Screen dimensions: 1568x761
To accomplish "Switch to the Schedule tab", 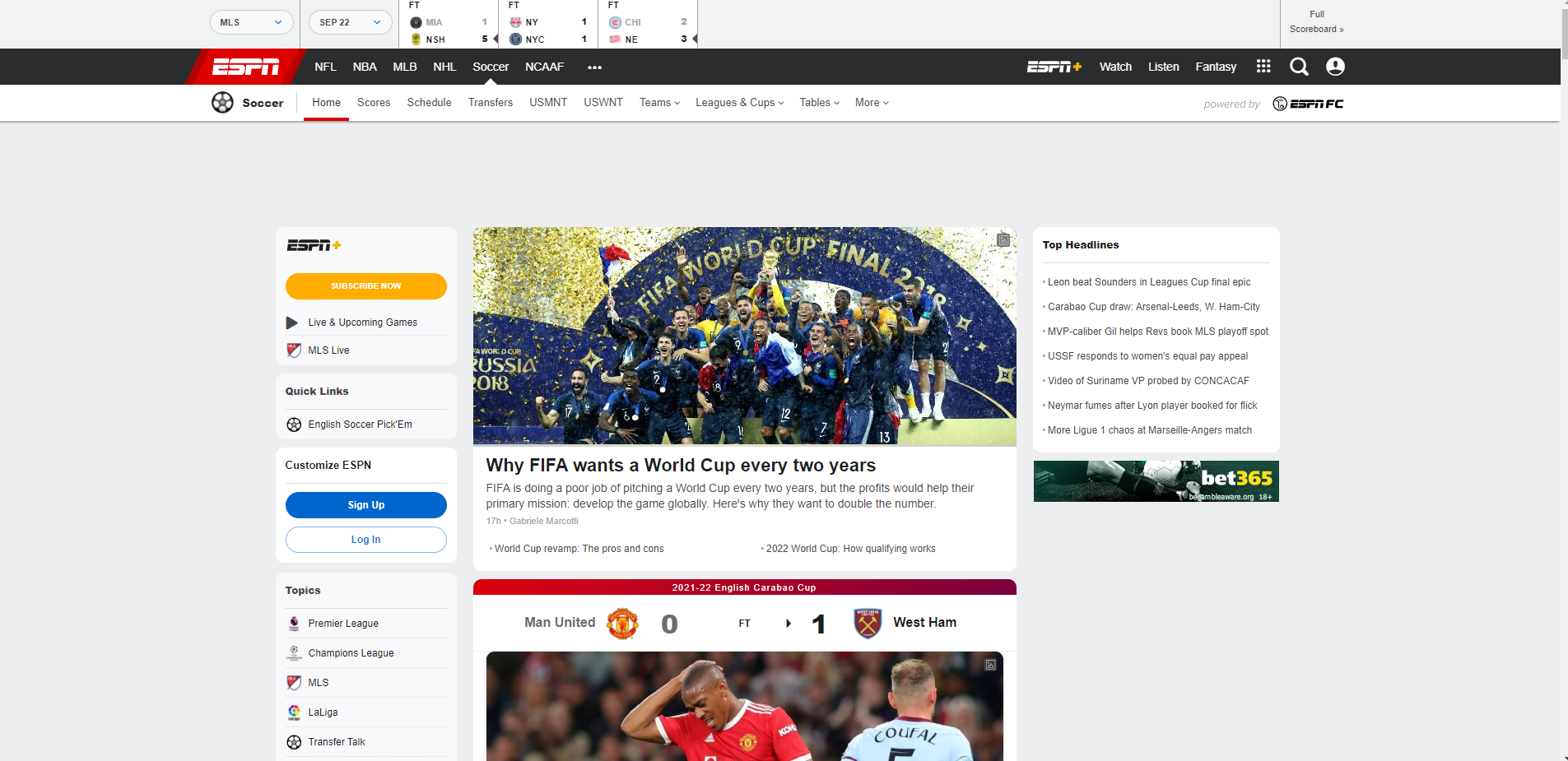I will pos(429,103).
